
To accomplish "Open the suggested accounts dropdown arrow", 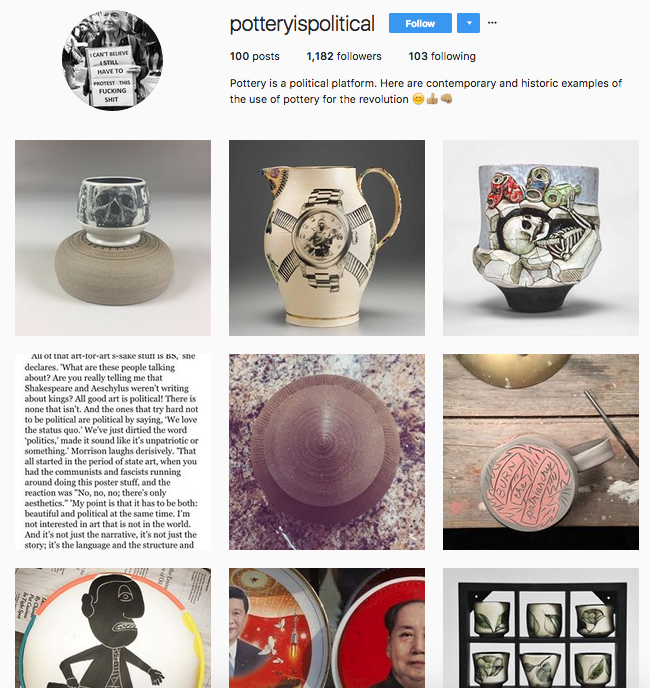I will tap(468, 23).
